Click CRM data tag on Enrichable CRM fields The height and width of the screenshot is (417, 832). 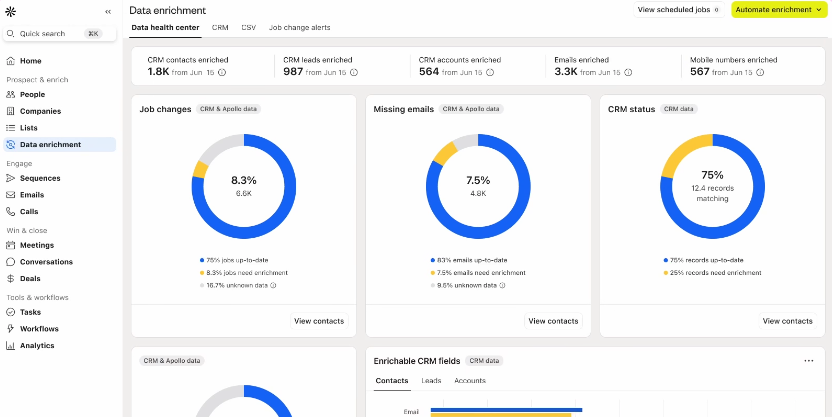pos(484,361)
